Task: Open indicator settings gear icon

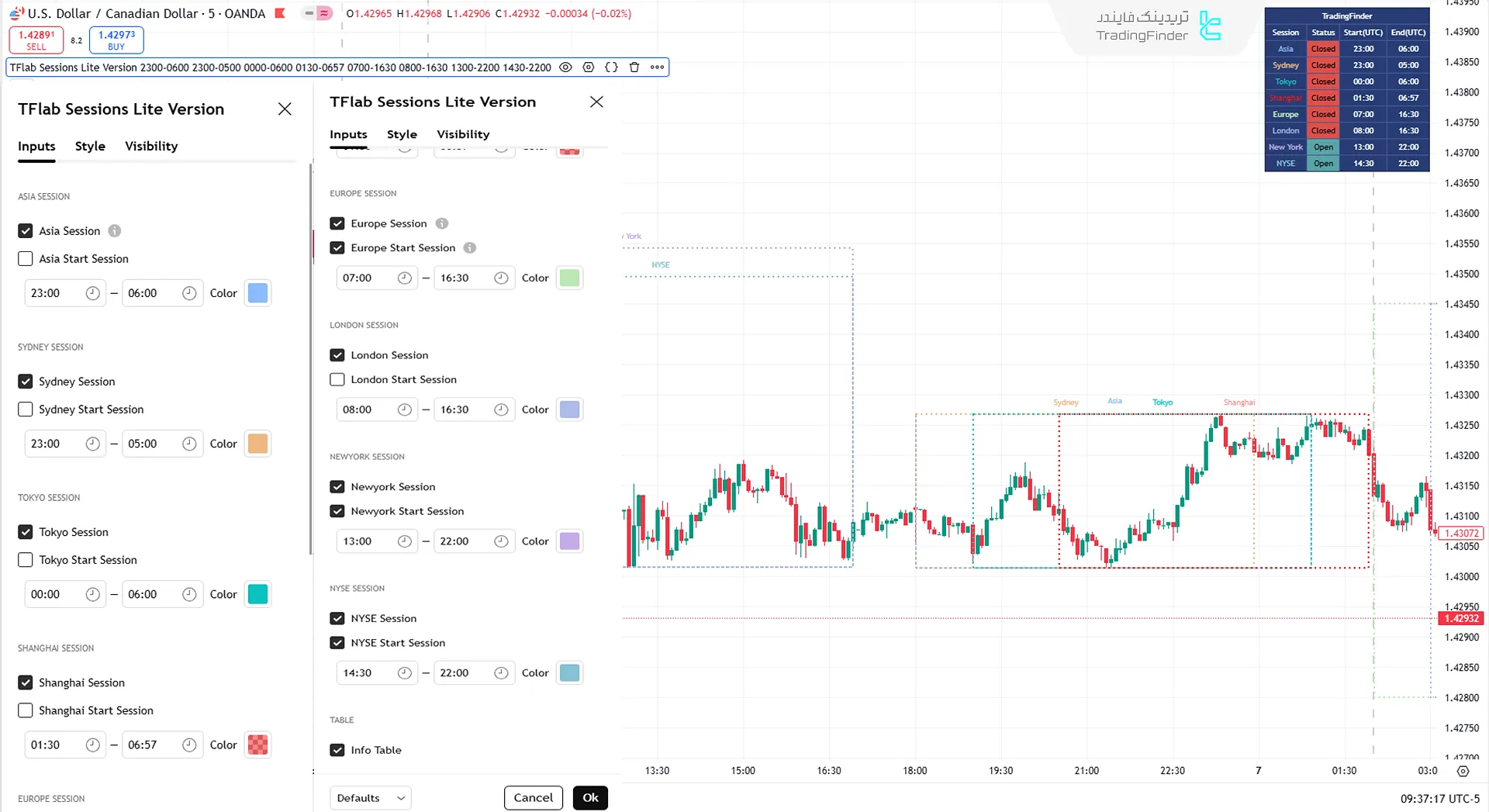Action: [589, 67]
